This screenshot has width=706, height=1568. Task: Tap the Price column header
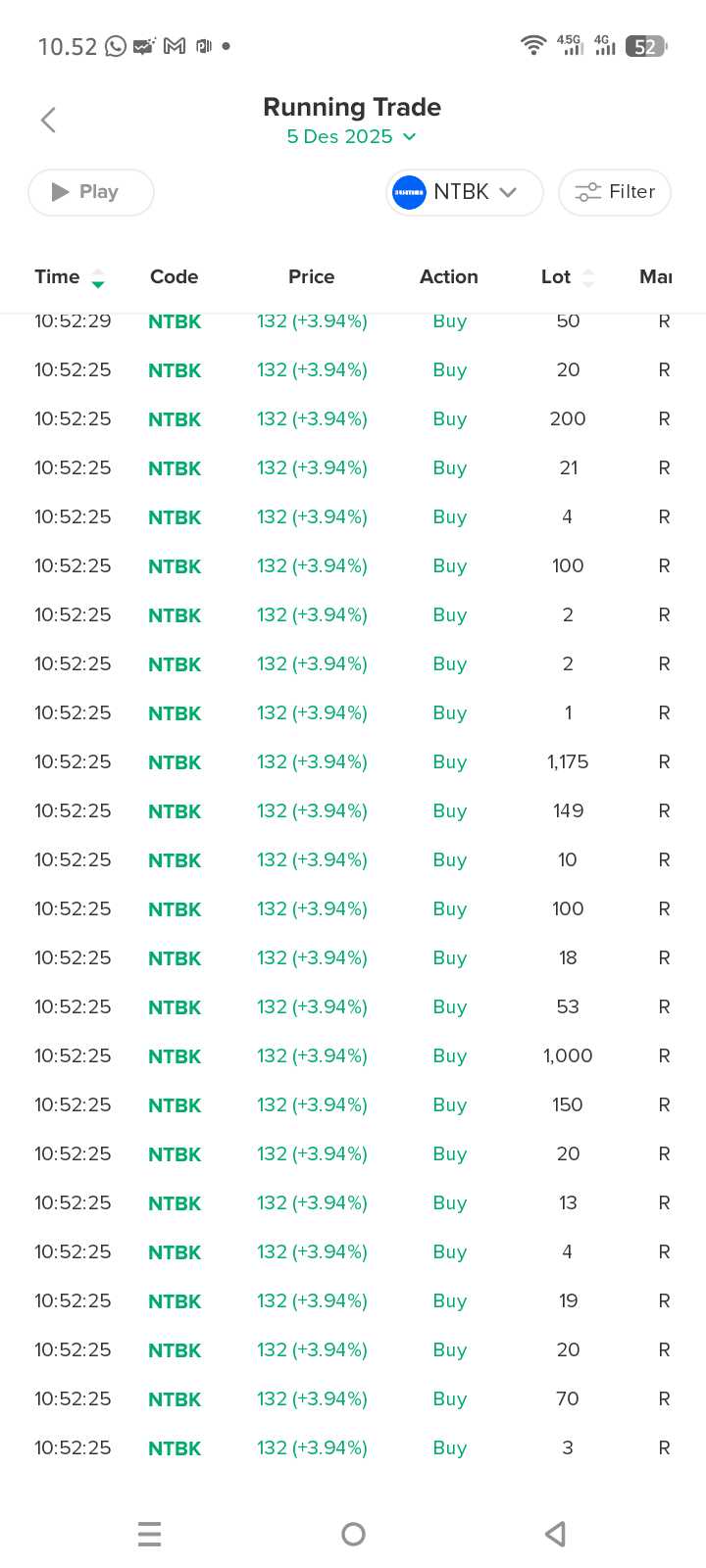pyautogui.click(x=312, y=277)
